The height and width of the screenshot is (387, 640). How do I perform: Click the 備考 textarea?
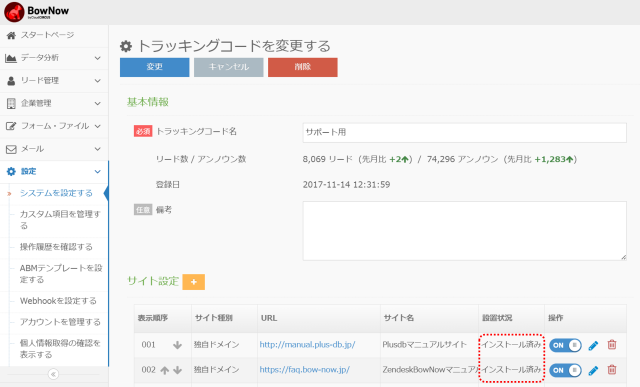click(464, 231)
